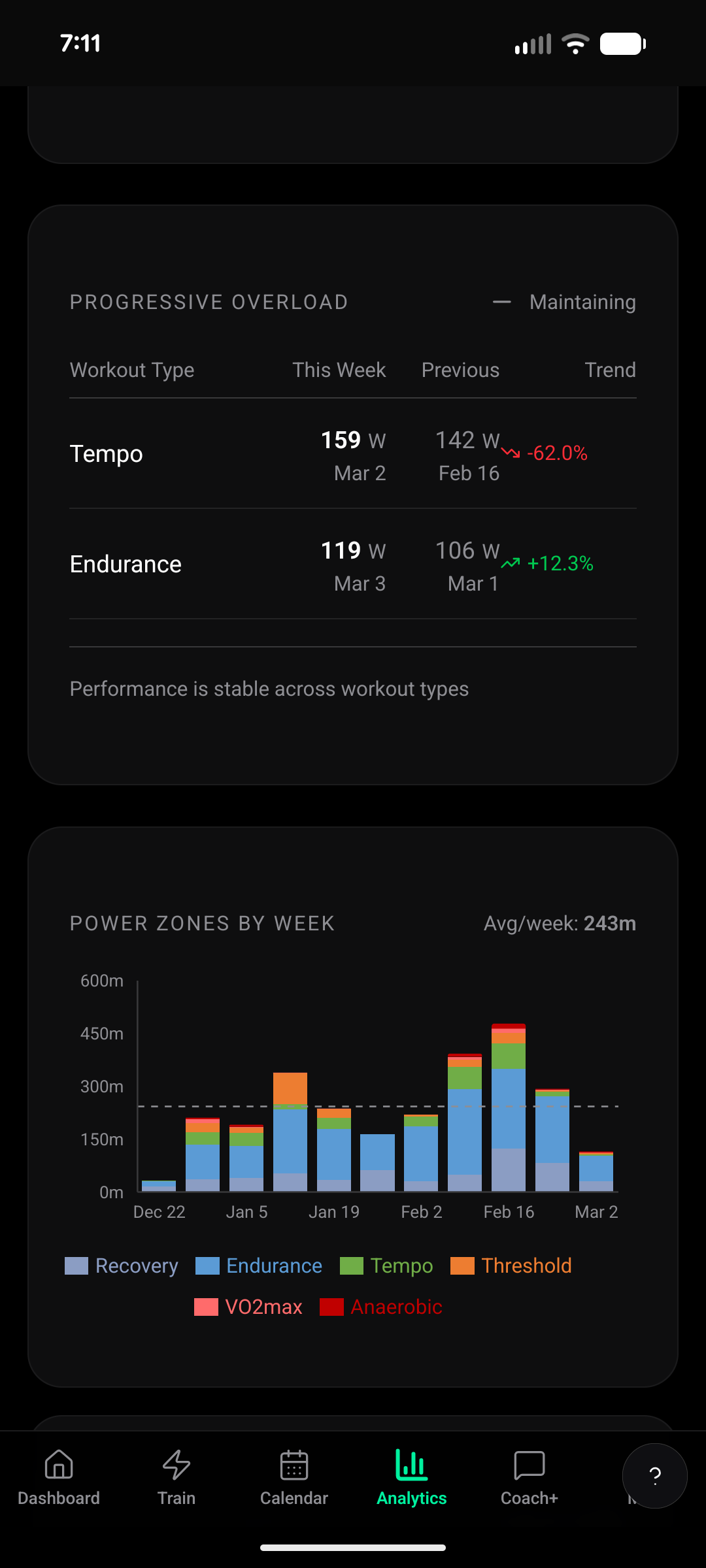The width and height of the screenshot is (706, 1568).
Task: Select the Endurance workout row
Action: 126,564
